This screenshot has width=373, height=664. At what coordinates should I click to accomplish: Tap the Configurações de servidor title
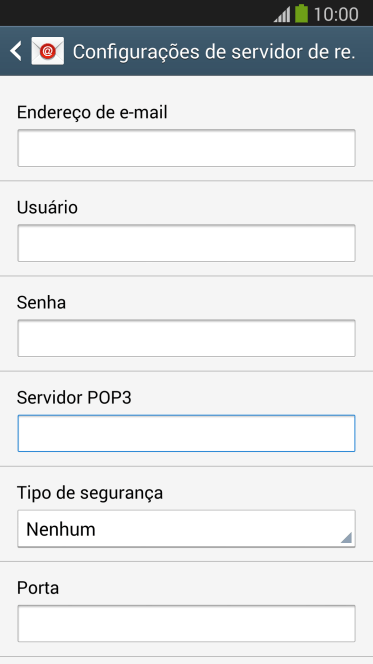click(214, 52)
